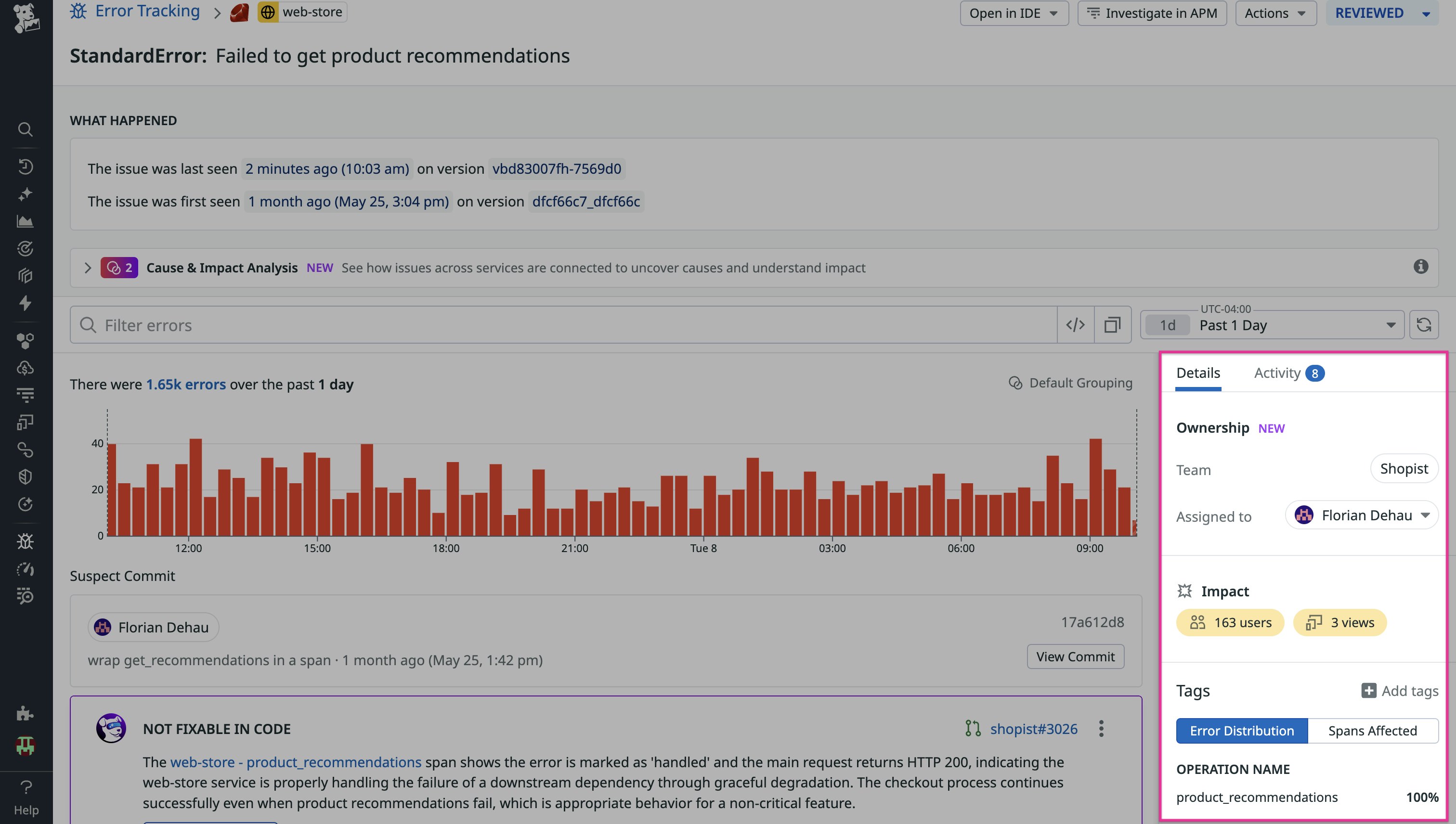
Task: Toggle the code view icon in filter bar
Action: 1075,325
